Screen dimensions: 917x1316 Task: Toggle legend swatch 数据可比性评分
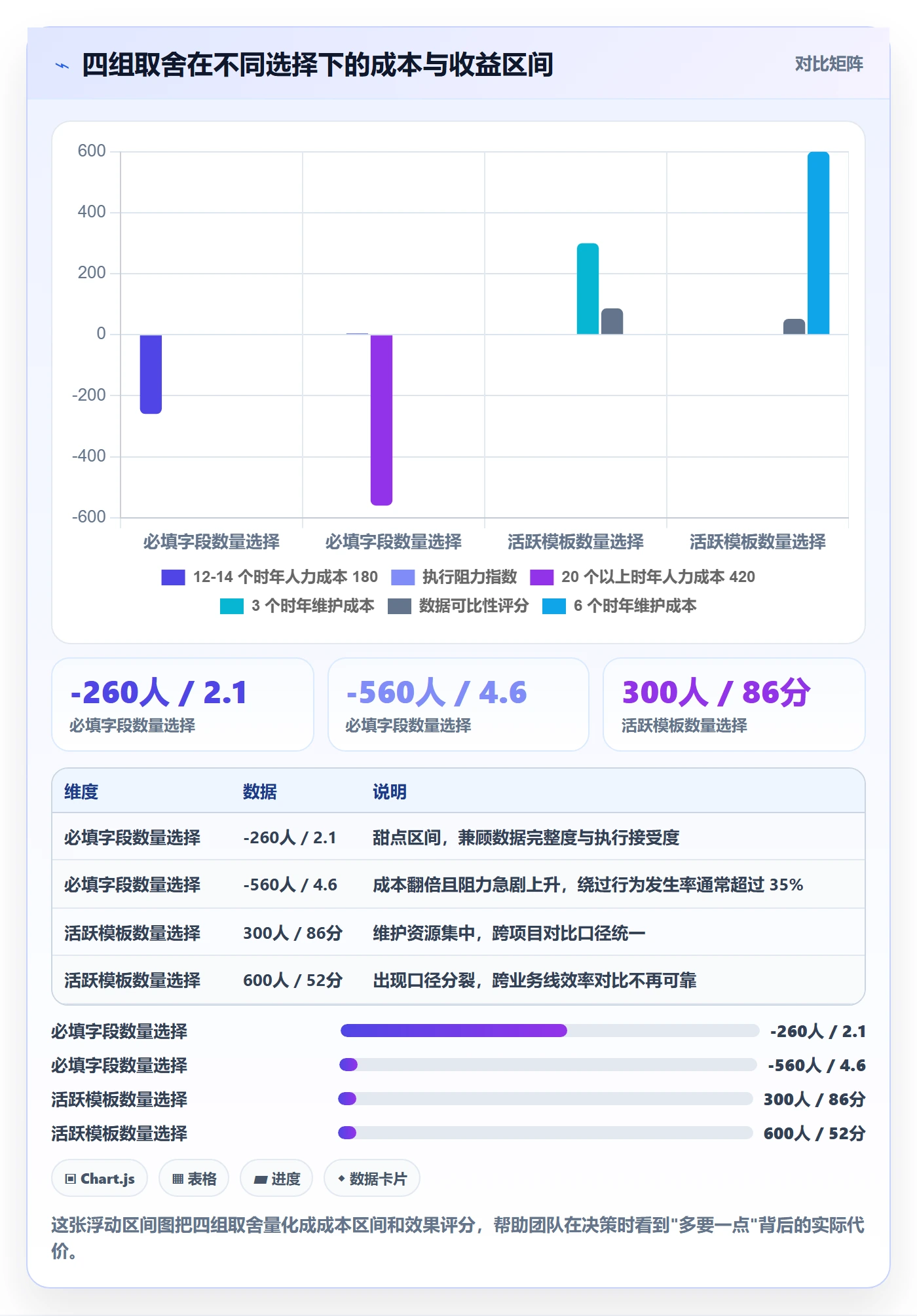(x=400, y=606)
